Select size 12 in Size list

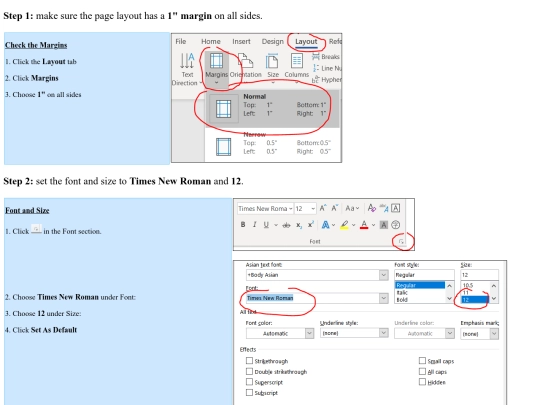click(475, 300)
